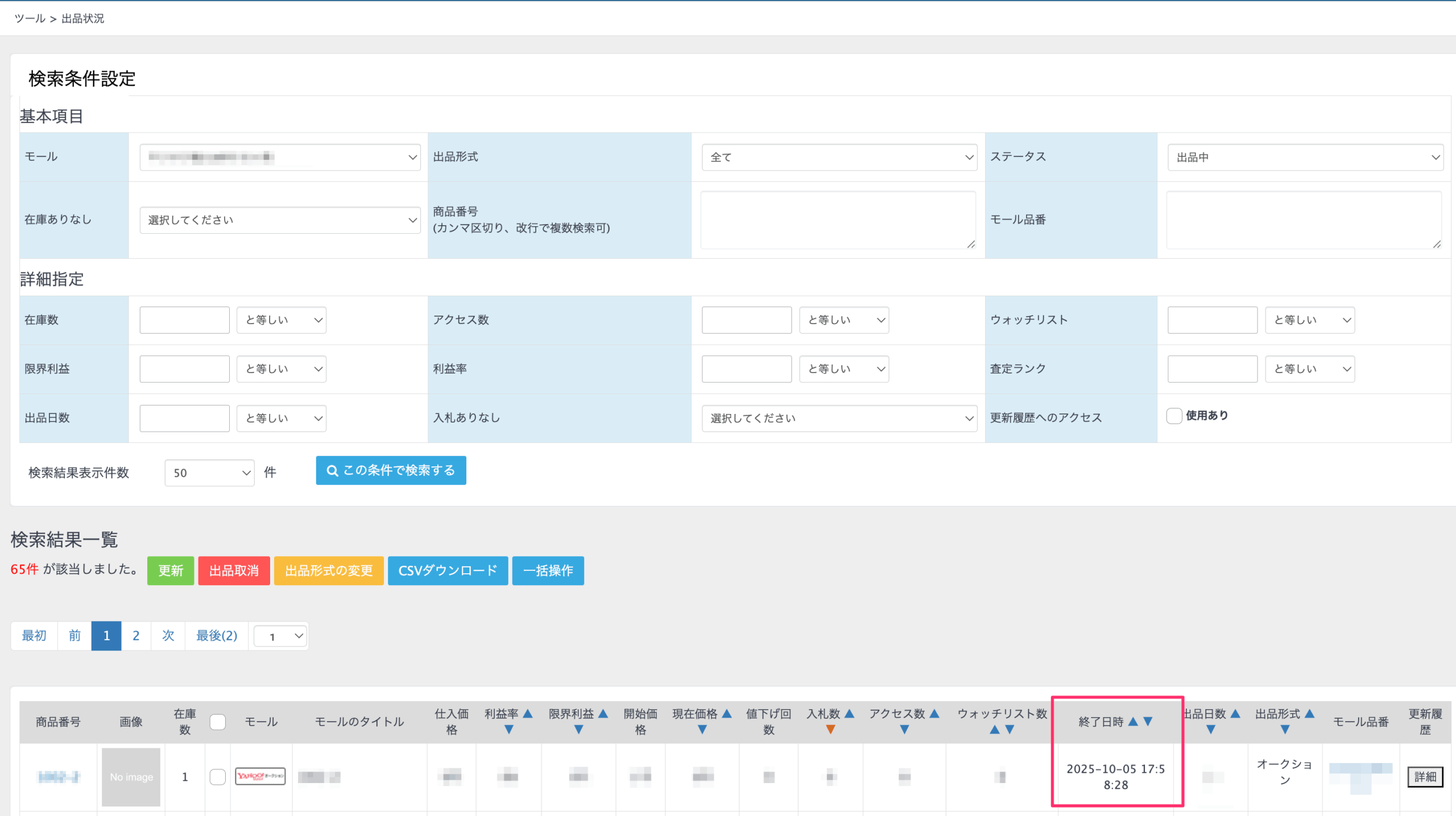
Task: Click No image thumbnail in first row
Action: pyautogui.click(x=131, y=777)
